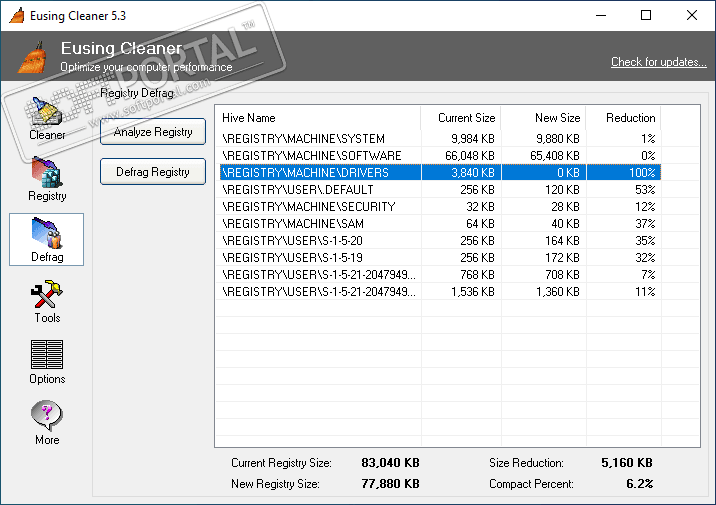
Task: Select the \REGISTRY\MACHINE\SECURITY row
Action: [x=440, y=207]
